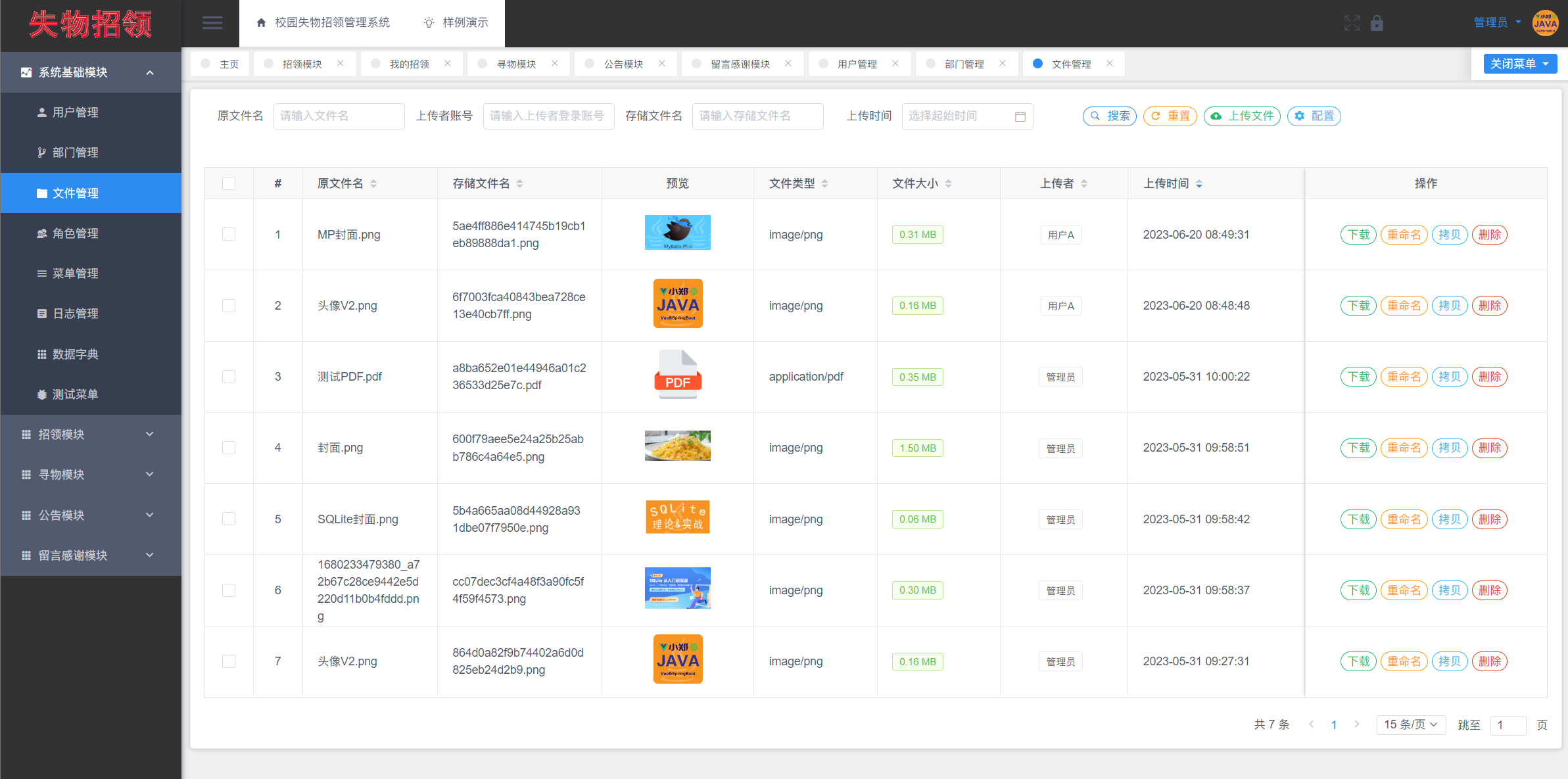This screenshot has width=1568, height=779.
Task: Click the sort arrows on 文件大小 column
Action: tap(948, 184)
